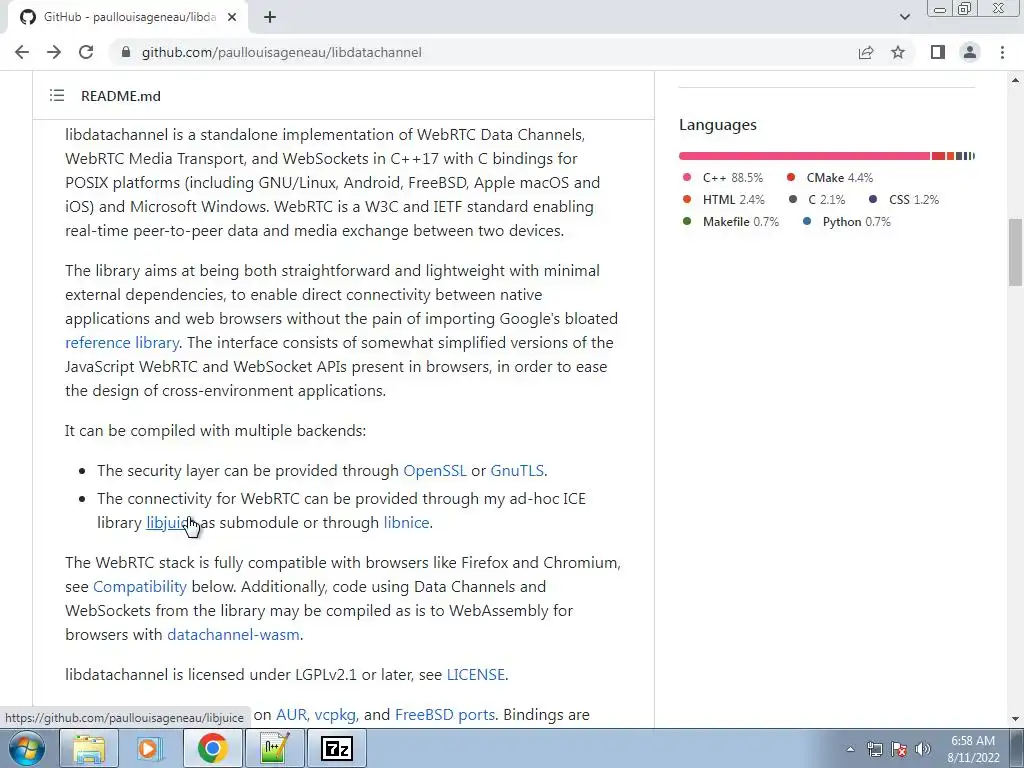Follow the GnuTLS link

click(517, 471)
